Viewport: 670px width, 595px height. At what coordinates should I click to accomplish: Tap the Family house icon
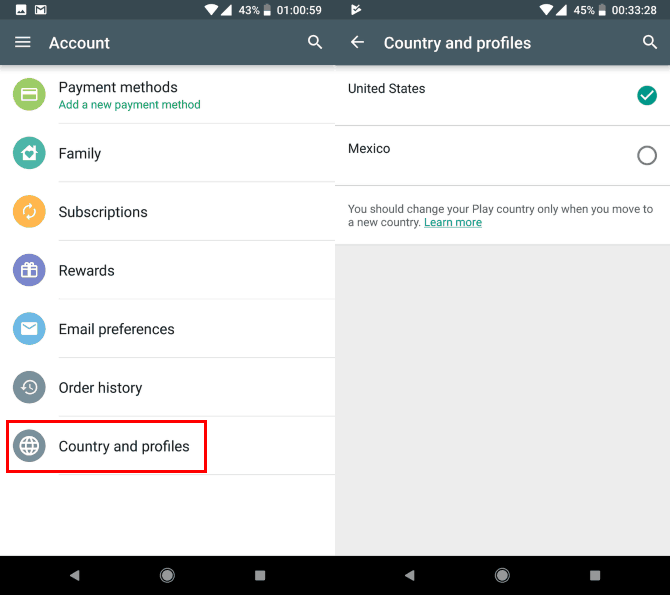[x=29, y=153]
